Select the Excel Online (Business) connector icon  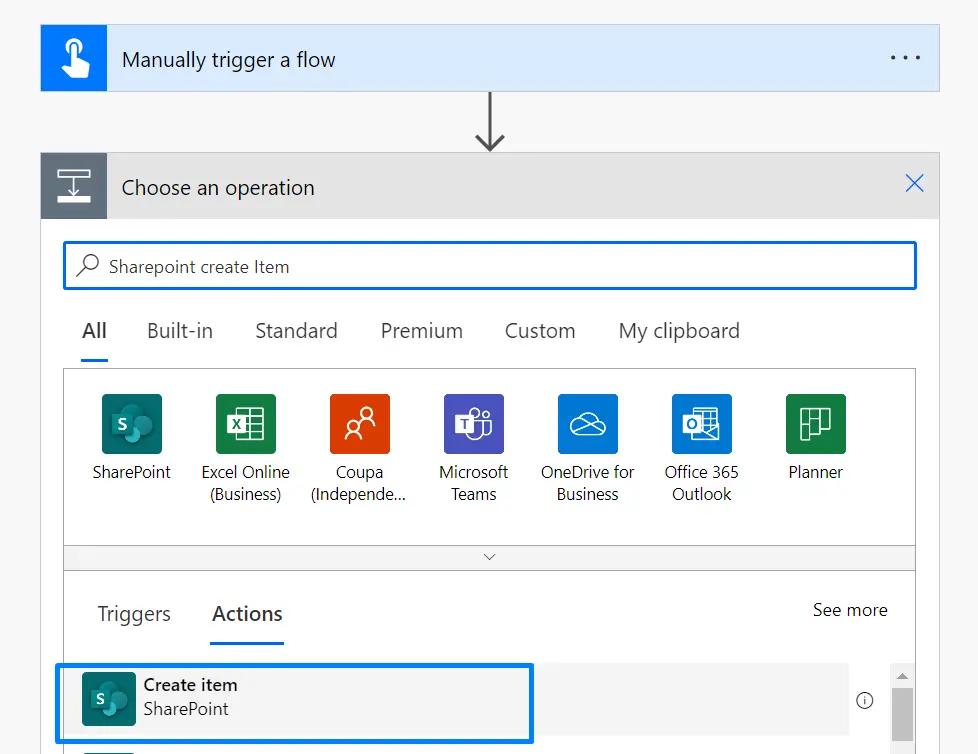246,424
